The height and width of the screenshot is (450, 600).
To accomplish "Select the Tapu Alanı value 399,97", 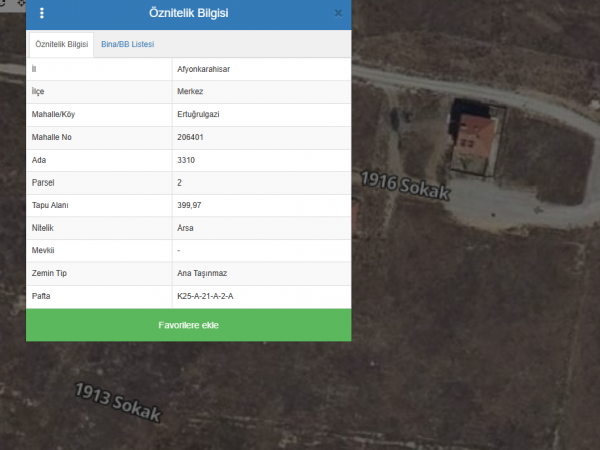I will pyautogui.click(x=190, y=206).
